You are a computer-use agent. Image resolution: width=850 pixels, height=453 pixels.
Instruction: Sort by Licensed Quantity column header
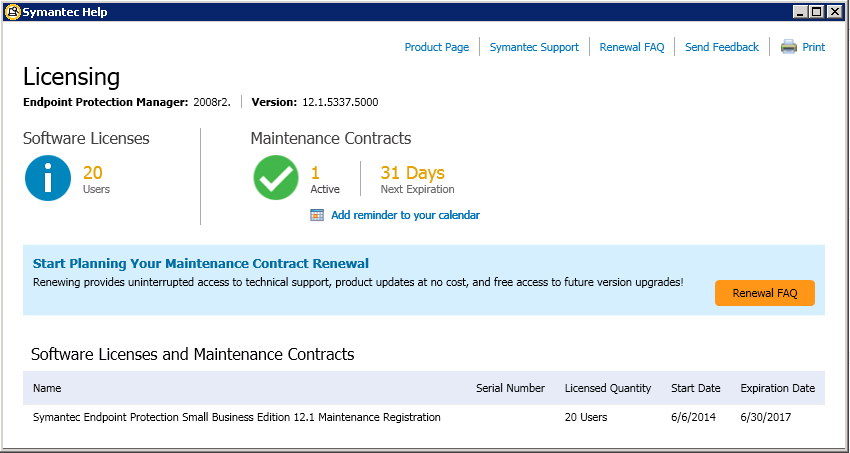tap(608, 388)
